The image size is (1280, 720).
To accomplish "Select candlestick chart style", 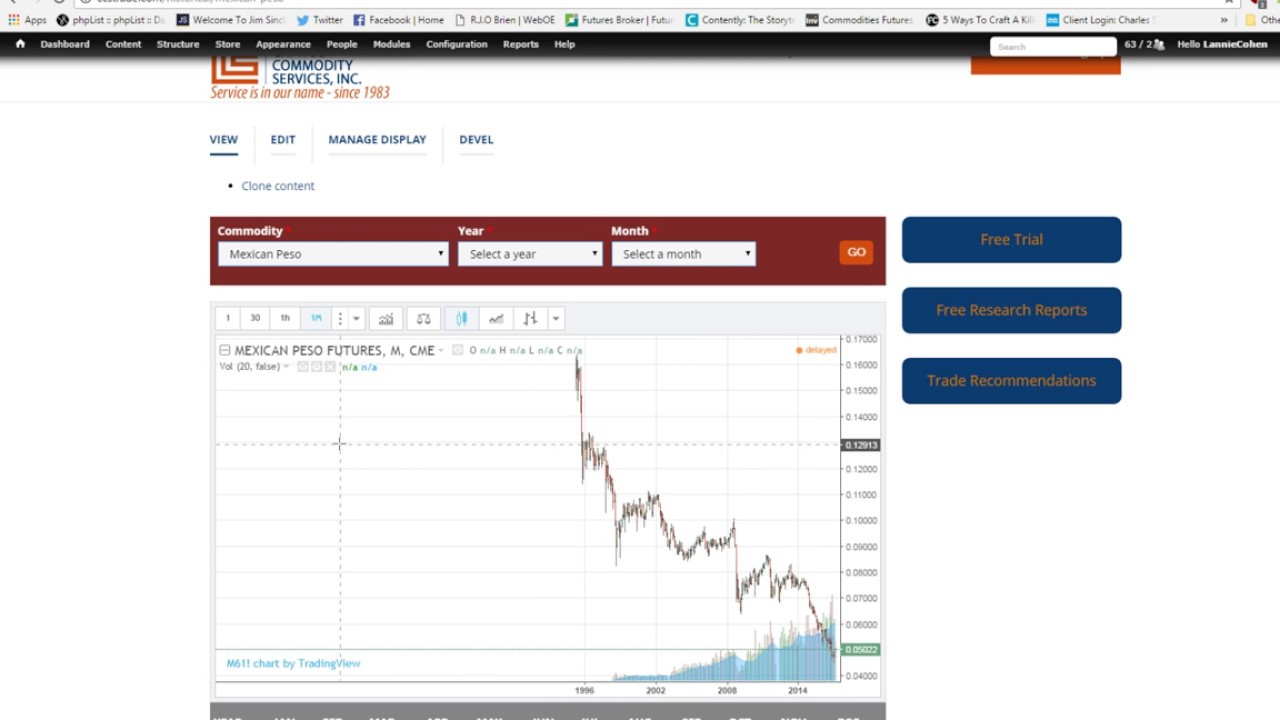I will [462, 318].
